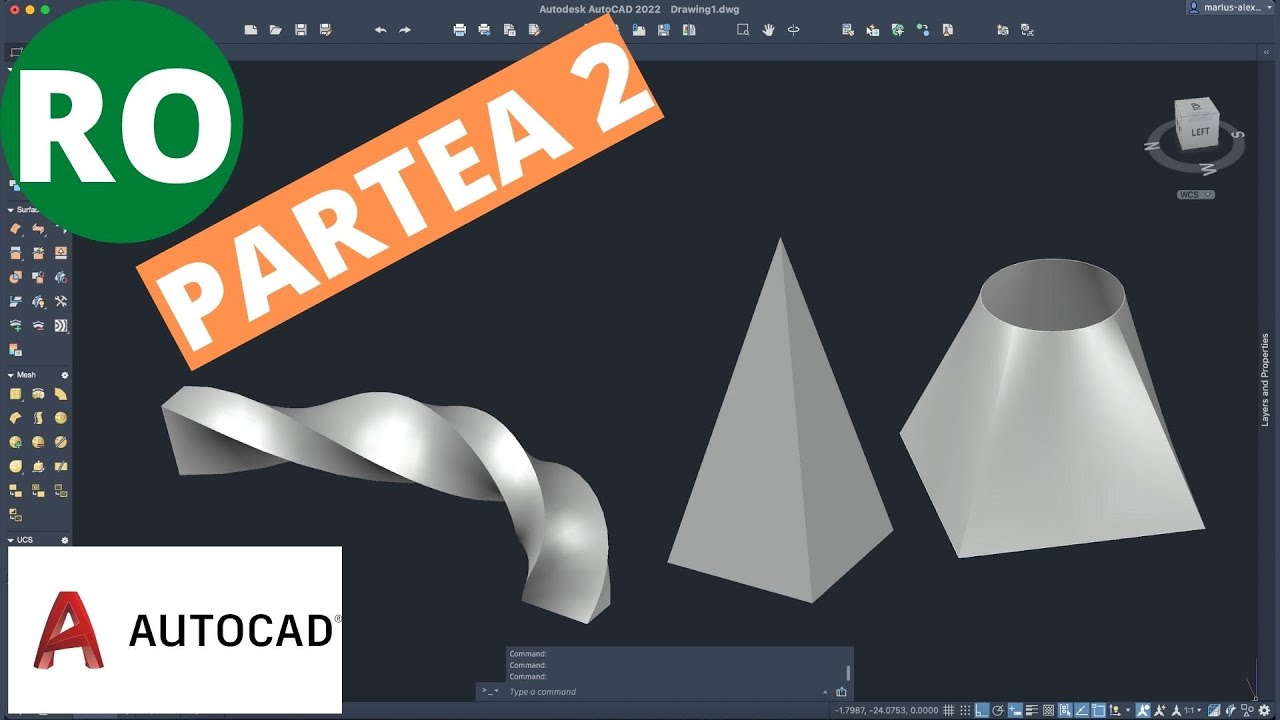Toggle Dynamic Input in status bar
1280x720 pixels.
(x=1015, y=710)
